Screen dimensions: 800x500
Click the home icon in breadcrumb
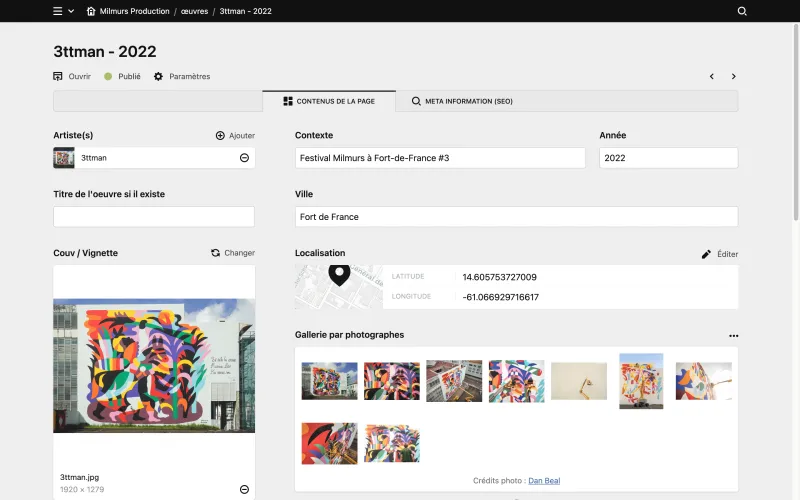pos(91,11)
